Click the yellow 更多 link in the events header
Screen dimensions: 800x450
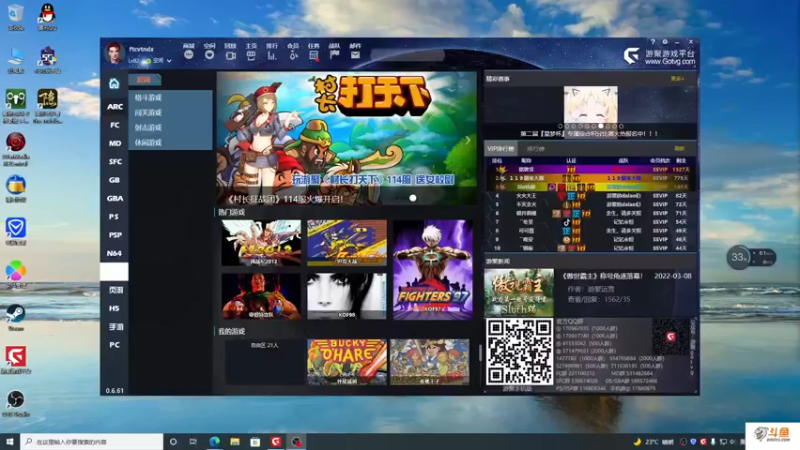coord(677,79)
